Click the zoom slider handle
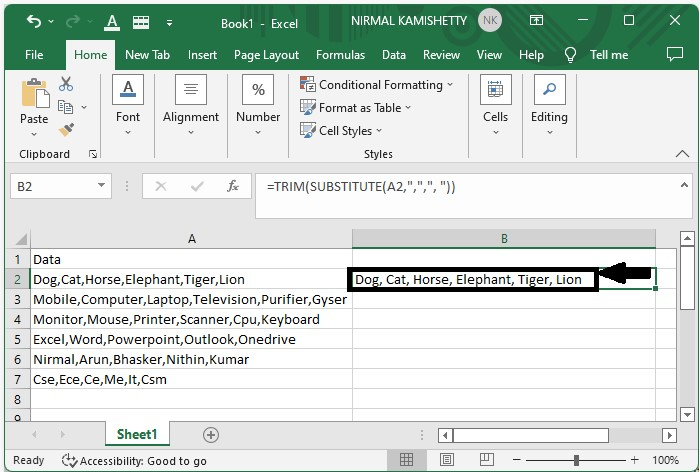Viewport: 700px width, 472px height. pyautogui.click(x=576, y=459)
